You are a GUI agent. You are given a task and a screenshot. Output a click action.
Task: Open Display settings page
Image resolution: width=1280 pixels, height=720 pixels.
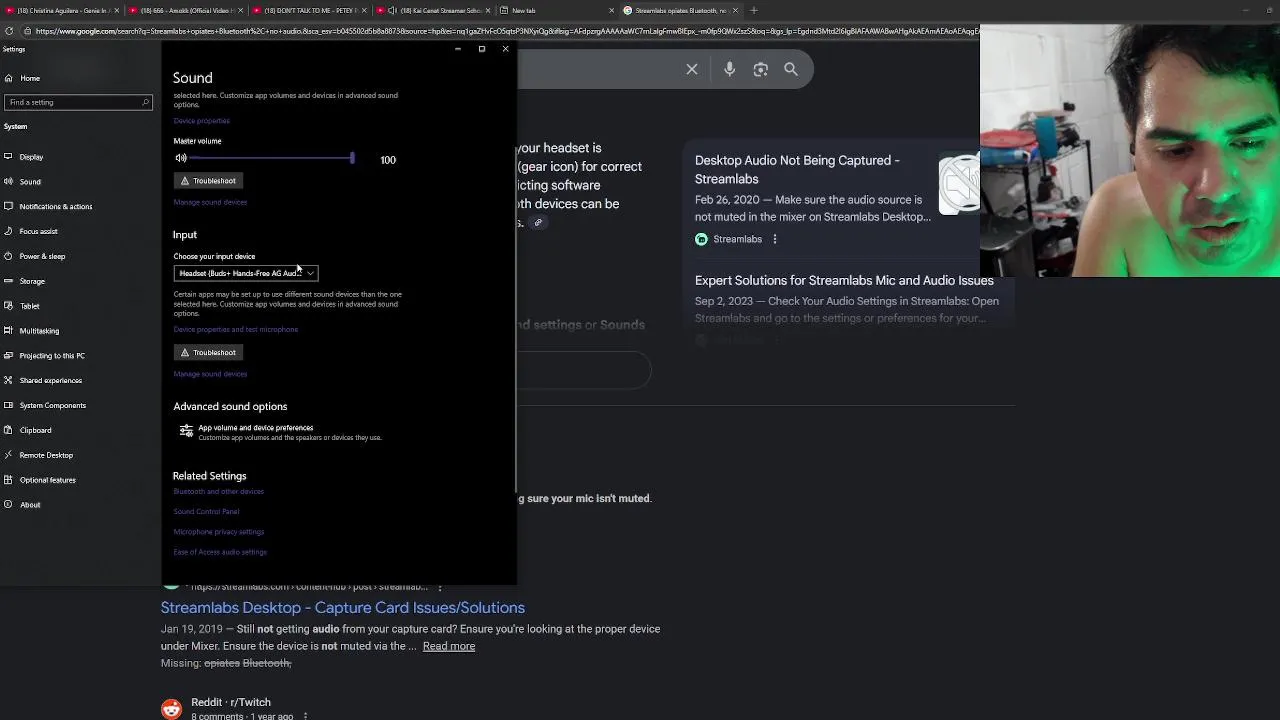tap(31, 157)
